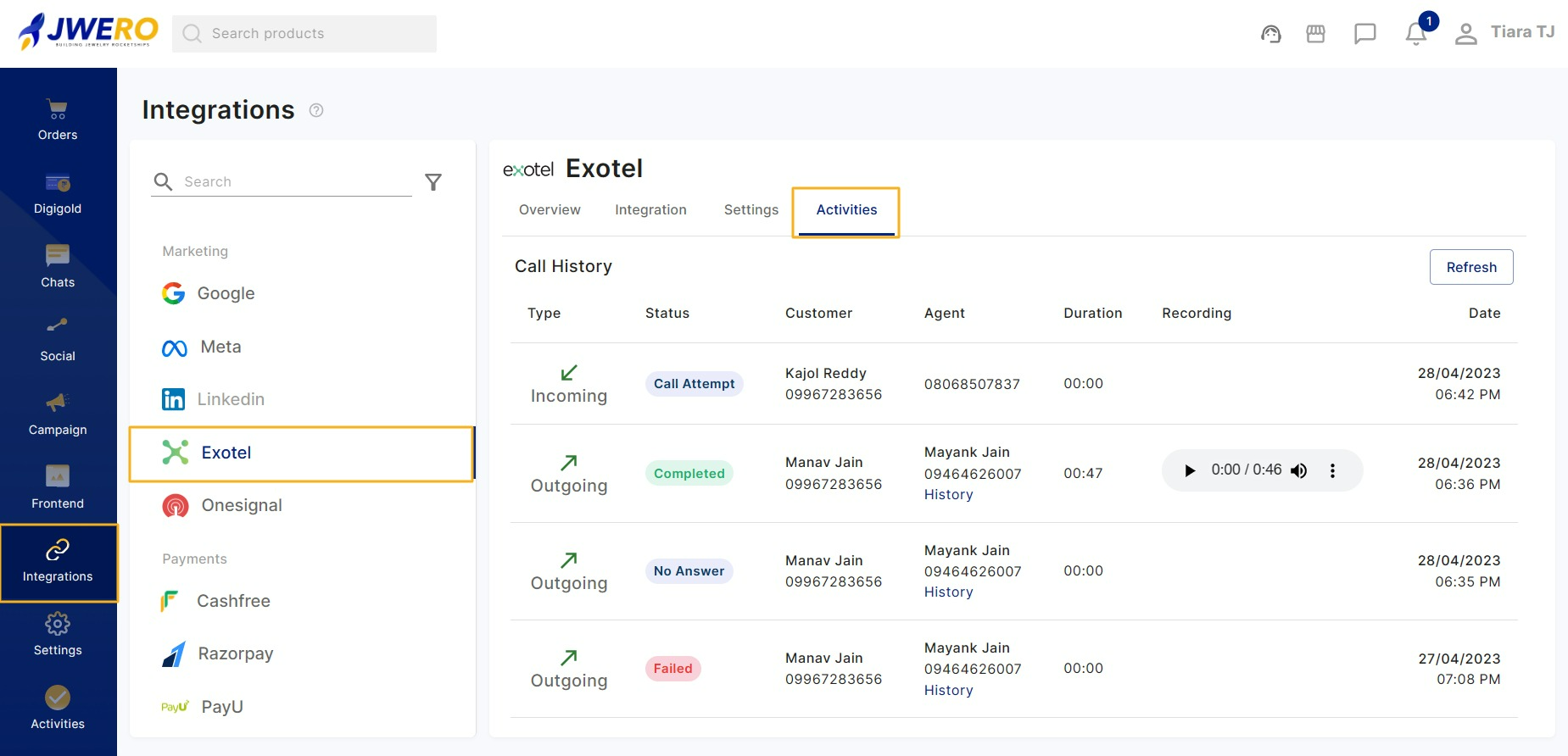
Task: Switch to the Settings tab of Exotel
Action: 751,209
